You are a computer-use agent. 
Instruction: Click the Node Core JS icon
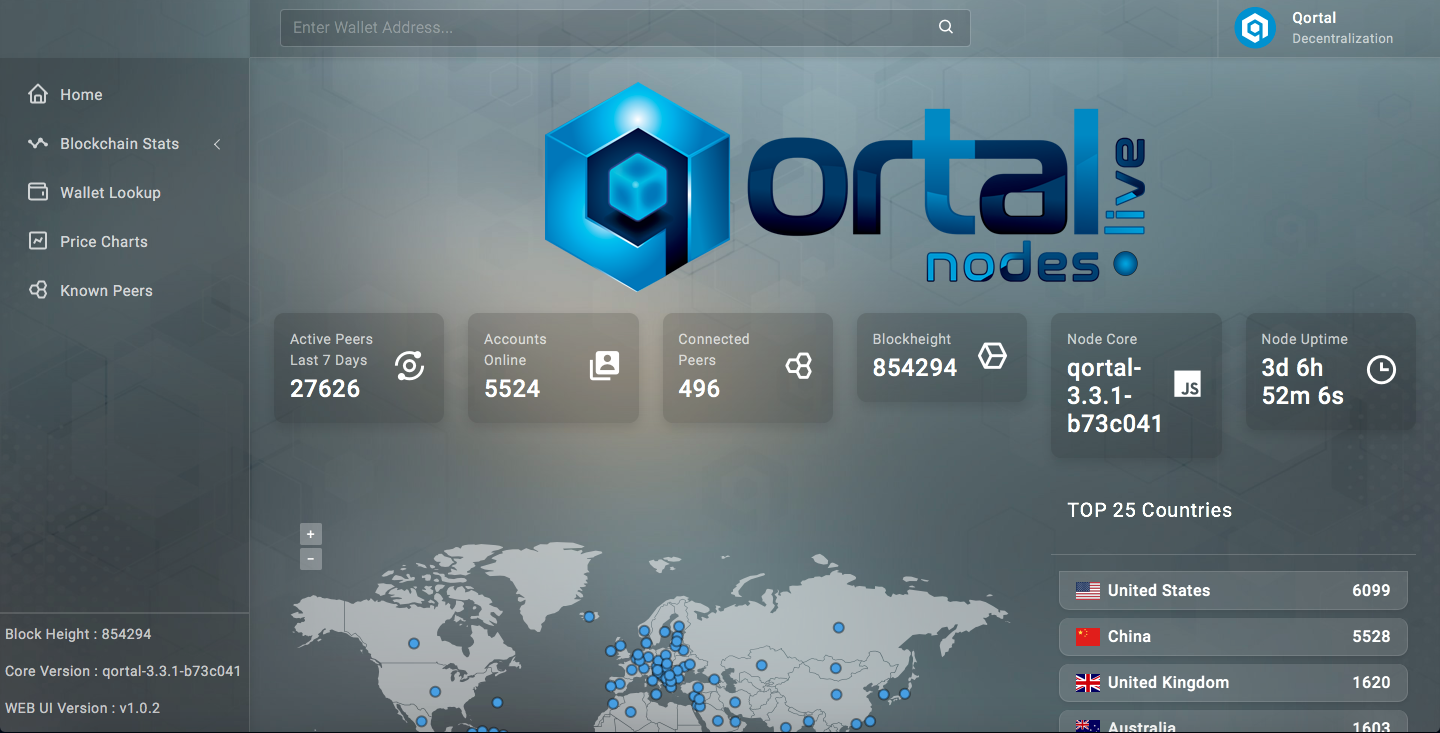click(1187, 384)
